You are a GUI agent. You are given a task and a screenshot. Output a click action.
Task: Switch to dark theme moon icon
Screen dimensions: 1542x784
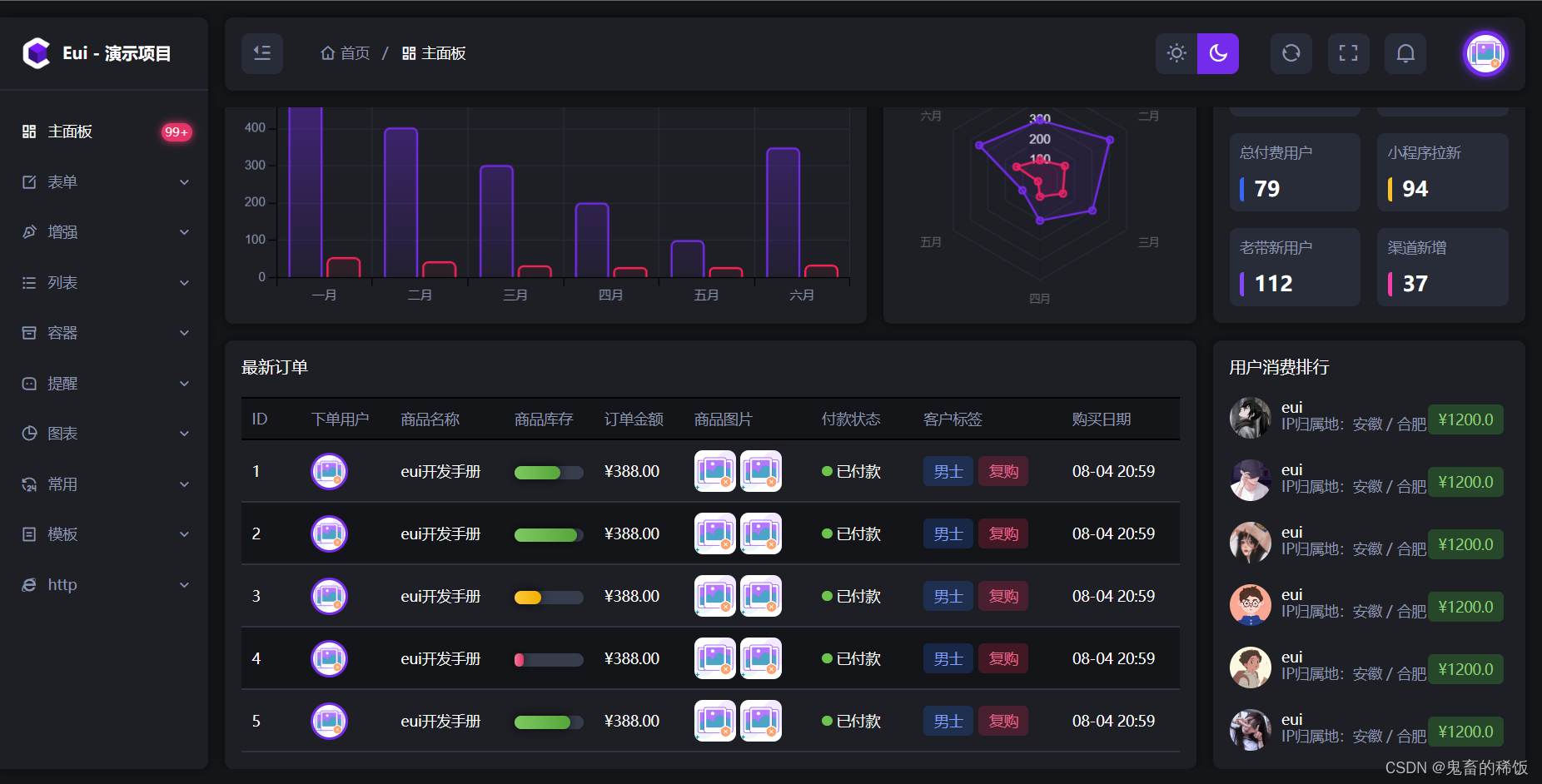click(x=1218, y=53)
